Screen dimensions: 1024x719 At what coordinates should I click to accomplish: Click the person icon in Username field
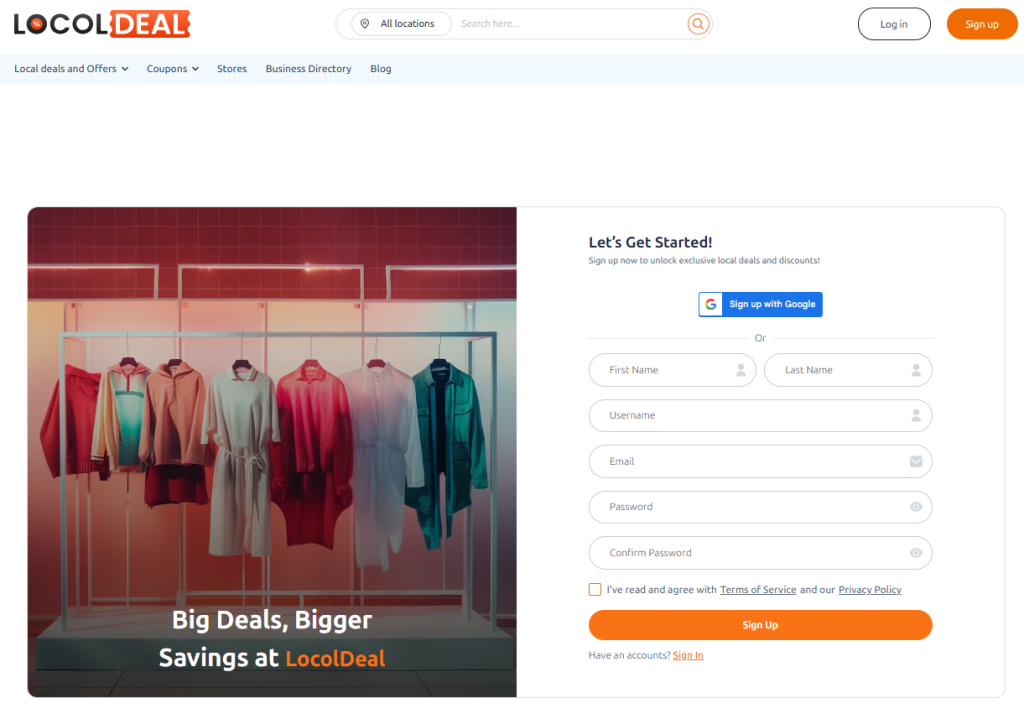click(916, 415)
